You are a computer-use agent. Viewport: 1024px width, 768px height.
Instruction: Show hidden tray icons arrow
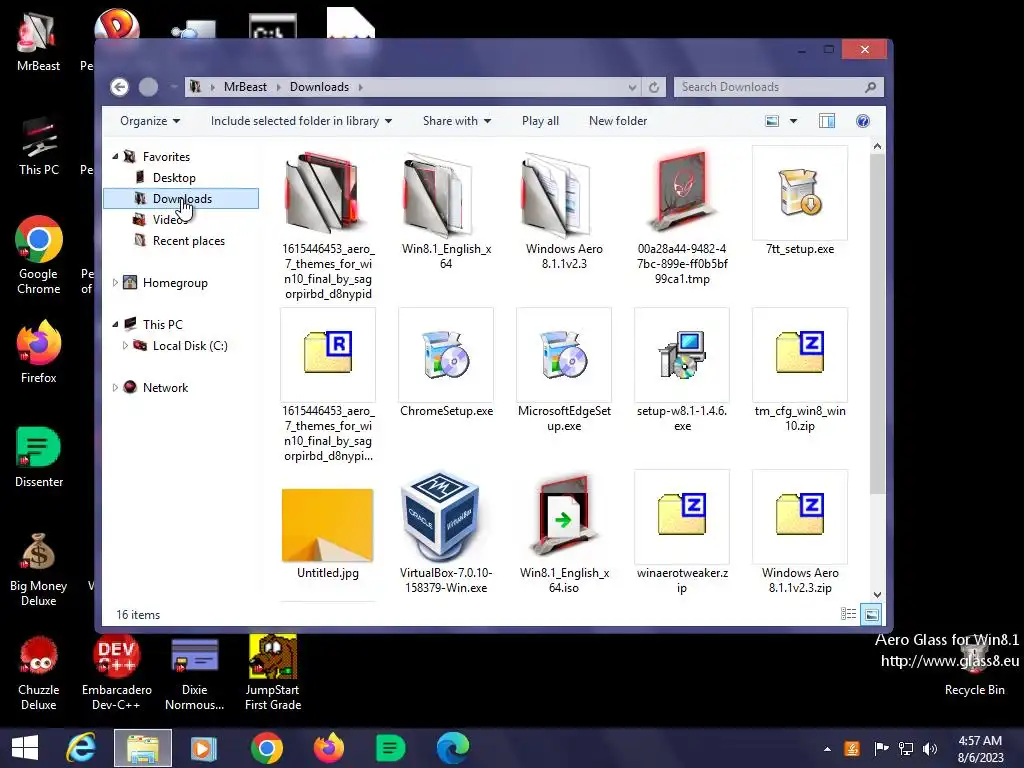pos(827,749)
